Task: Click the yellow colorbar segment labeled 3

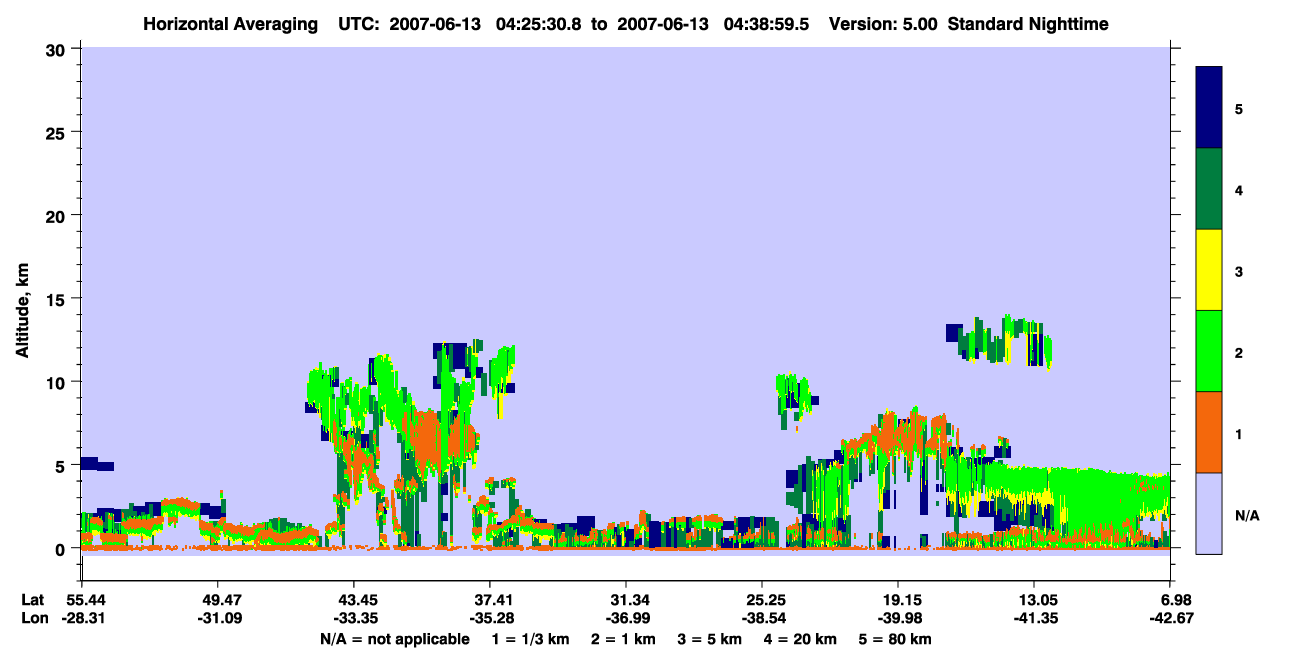Action: tap(1209, 270)
